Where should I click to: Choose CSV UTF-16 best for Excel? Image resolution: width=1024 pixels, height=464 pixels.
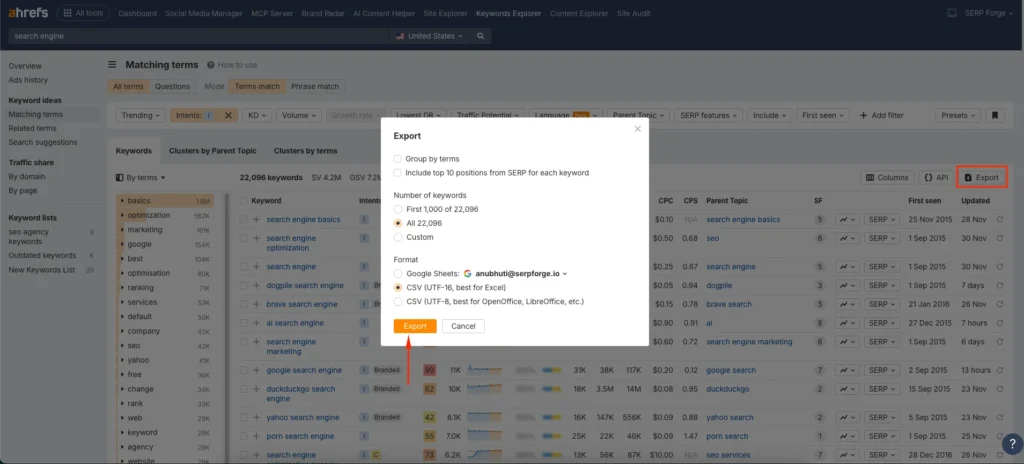(398, 288)
